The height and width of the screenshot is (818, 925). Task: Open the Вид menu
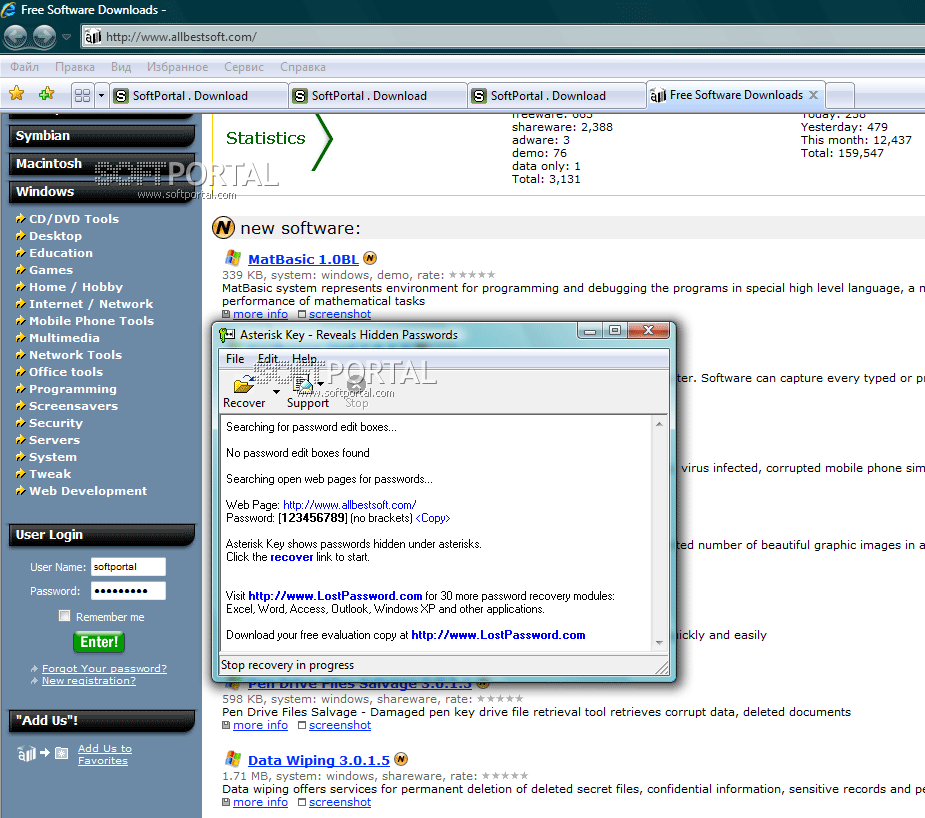pyautogui.click(x=121, y=67)
